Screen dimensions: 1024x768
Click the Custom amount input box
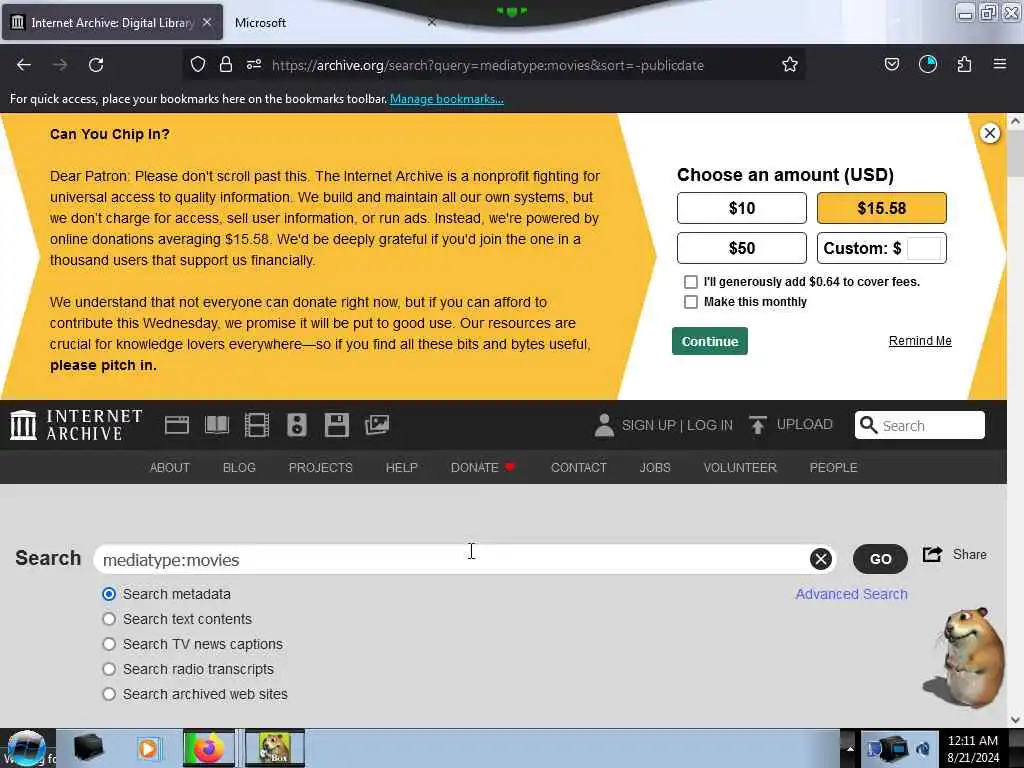924,248
